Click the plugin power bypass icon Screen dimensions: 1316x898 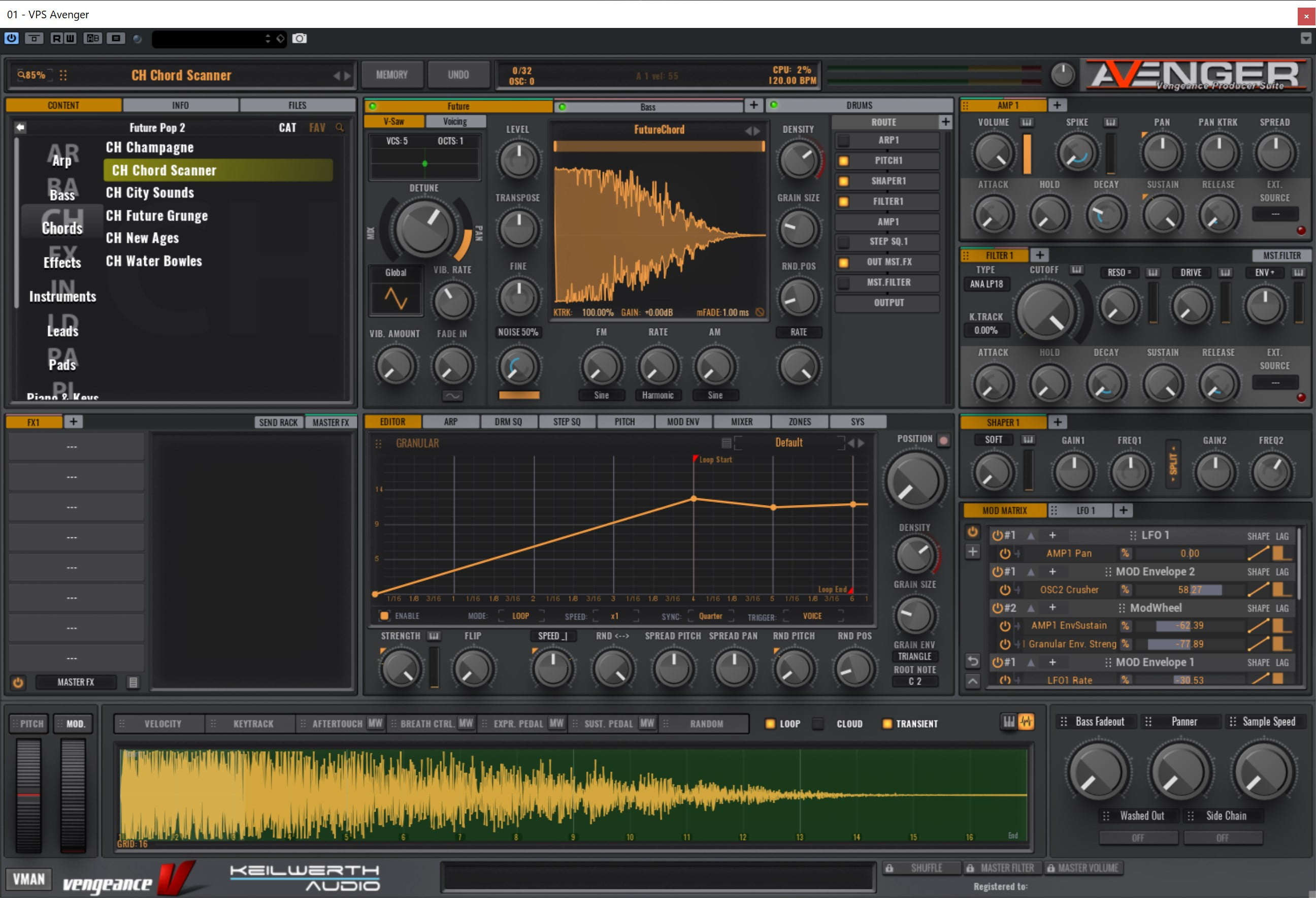pyautogui.click(x=11, y=39)
